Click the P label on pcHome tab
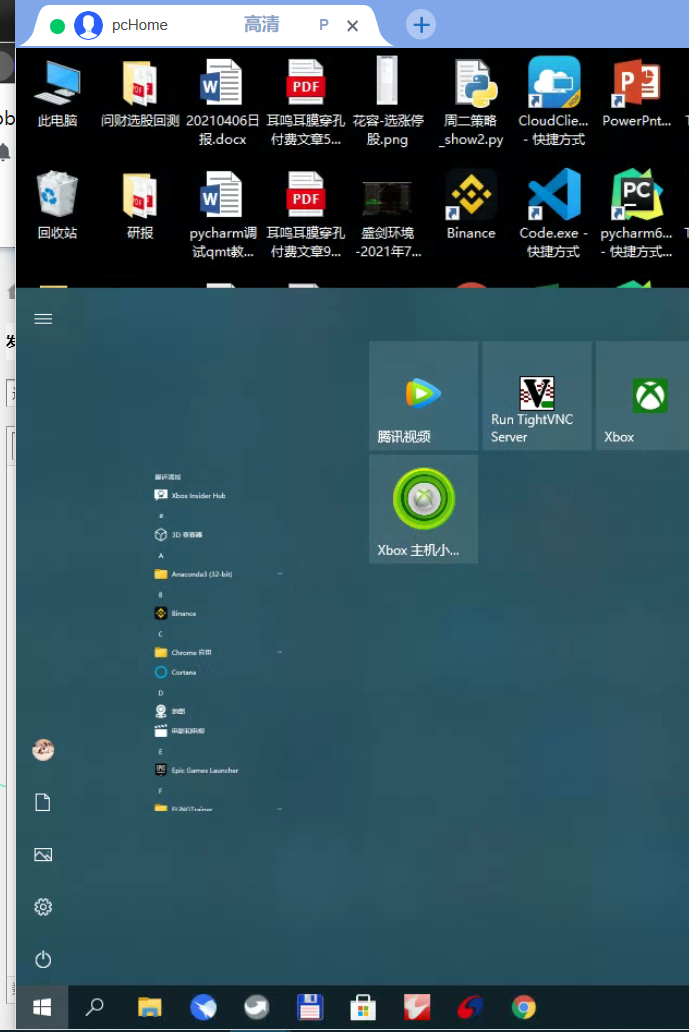Screen dimensions: 689x1032 click(324, 25)
